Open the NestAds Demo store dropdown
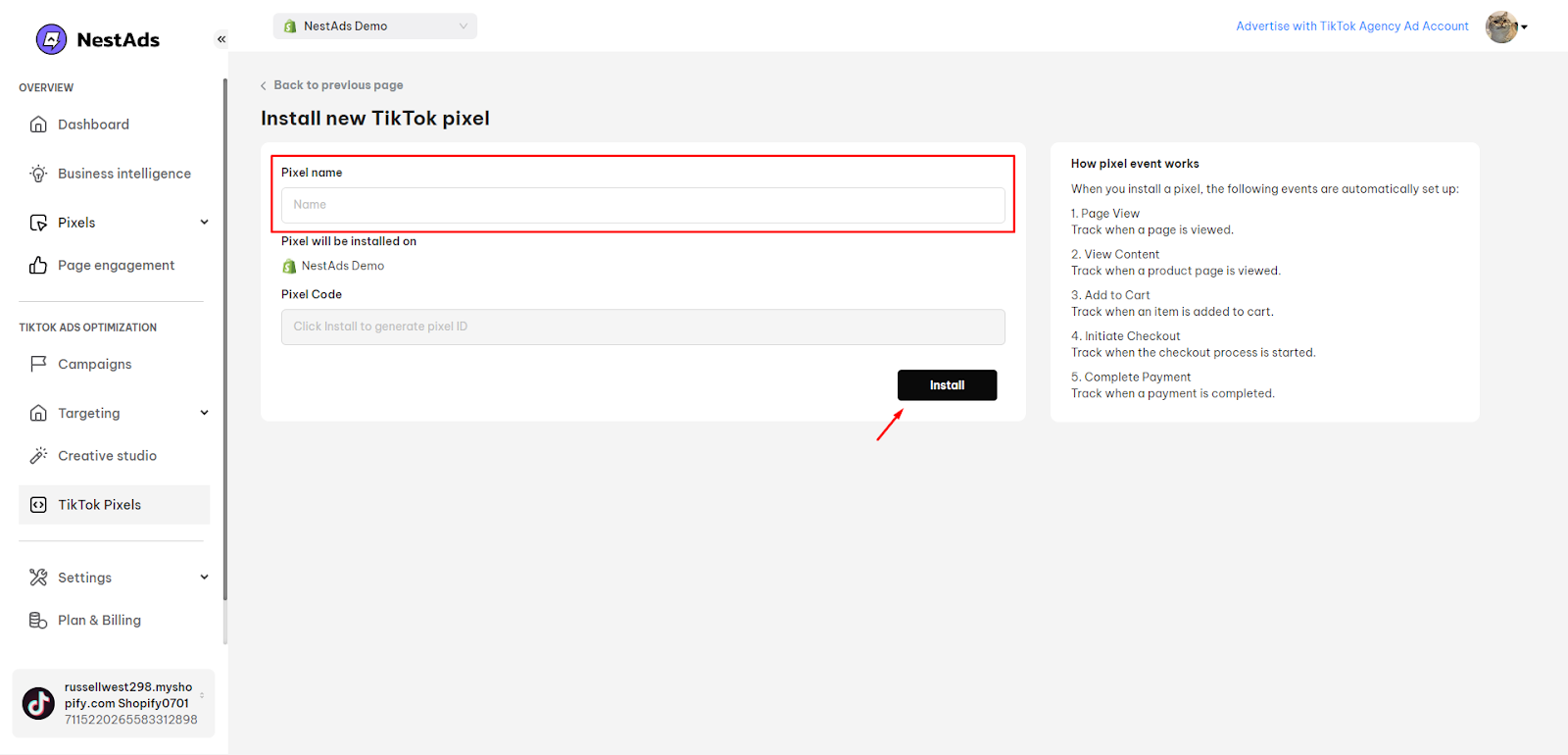 click(375, 26)
